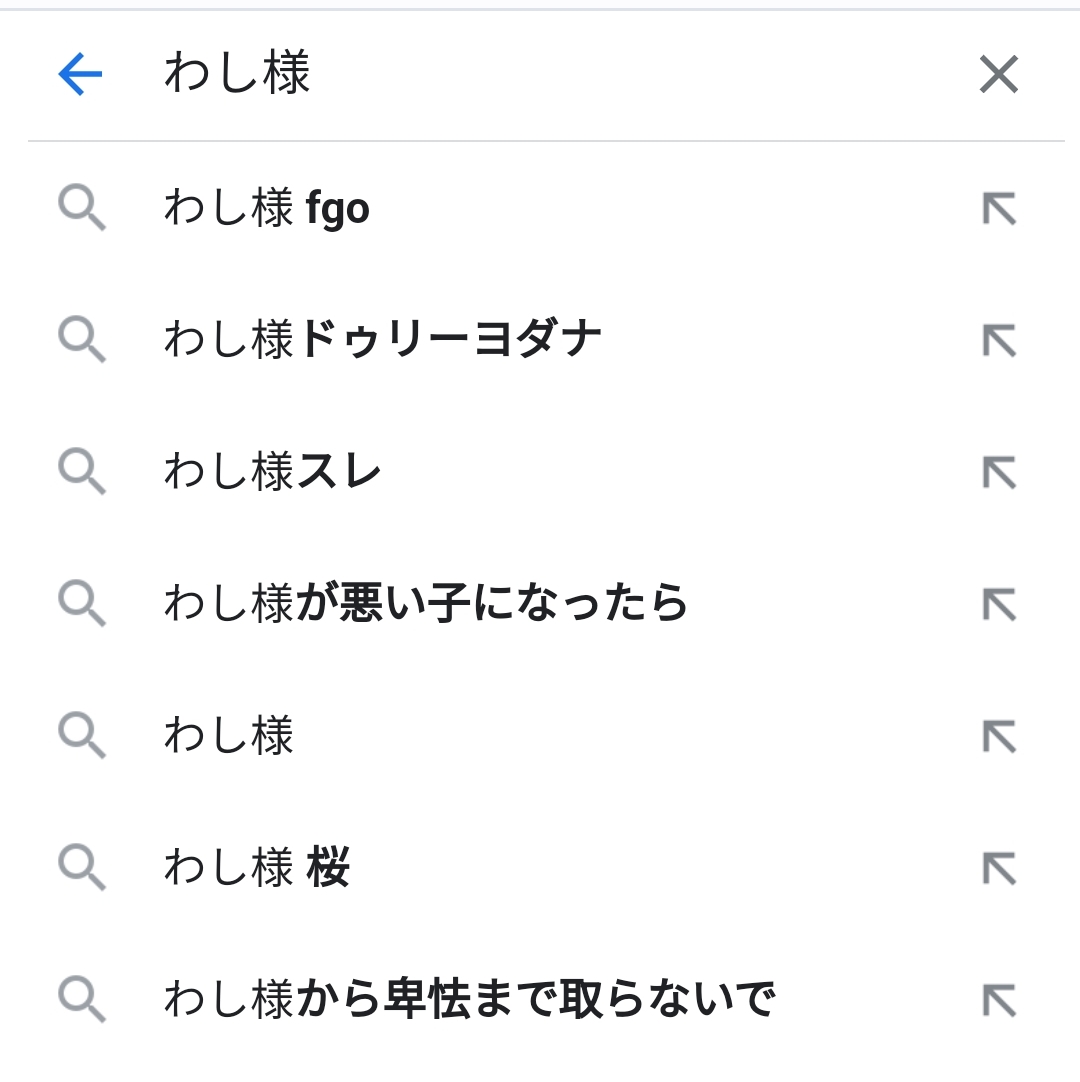This screenshot has height=1082, width=1080.
Task: Select the わし様 桜 suggestion
Action: coord(257,867)
